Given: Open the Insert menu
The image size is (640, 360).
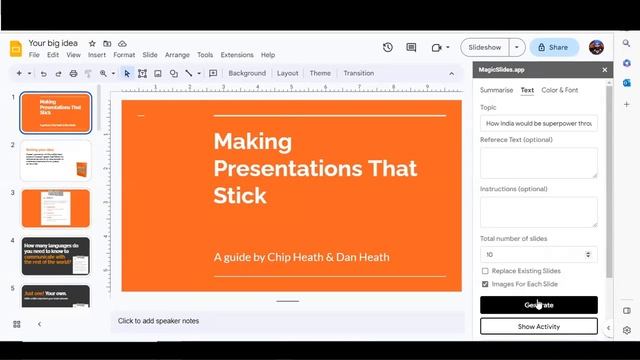Looking at the screenshot, I should coord(97,55).
